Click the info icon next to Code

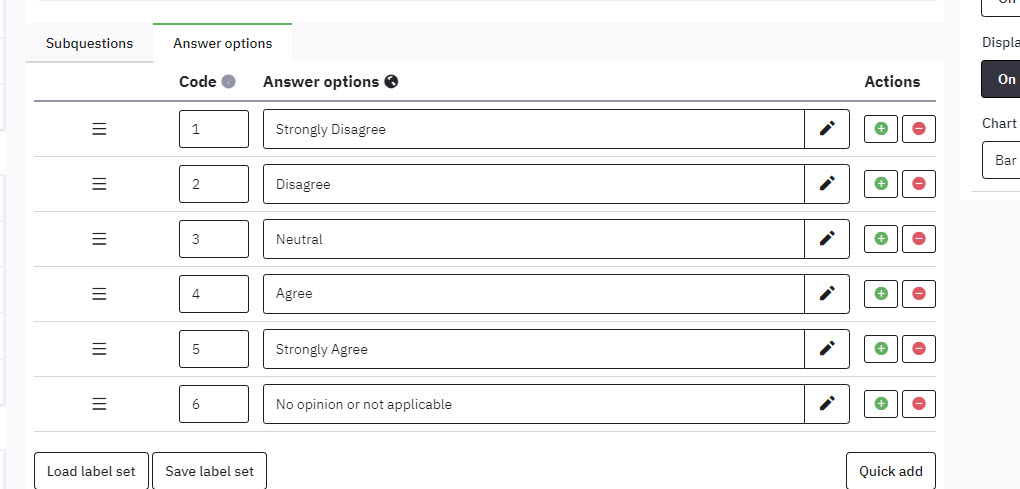(228, 82)
